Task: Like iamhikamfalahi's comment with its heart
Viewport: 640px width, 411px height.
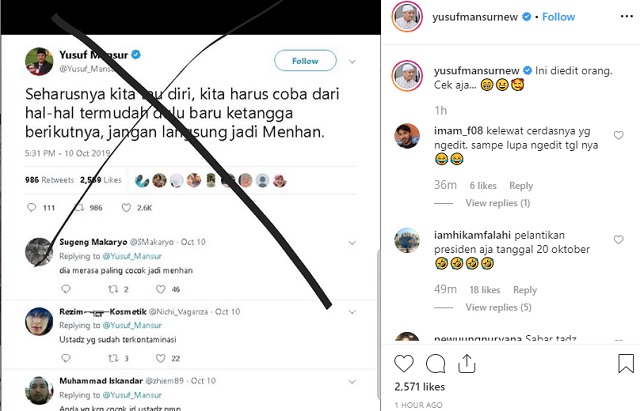Action: [x=618, y=240]
